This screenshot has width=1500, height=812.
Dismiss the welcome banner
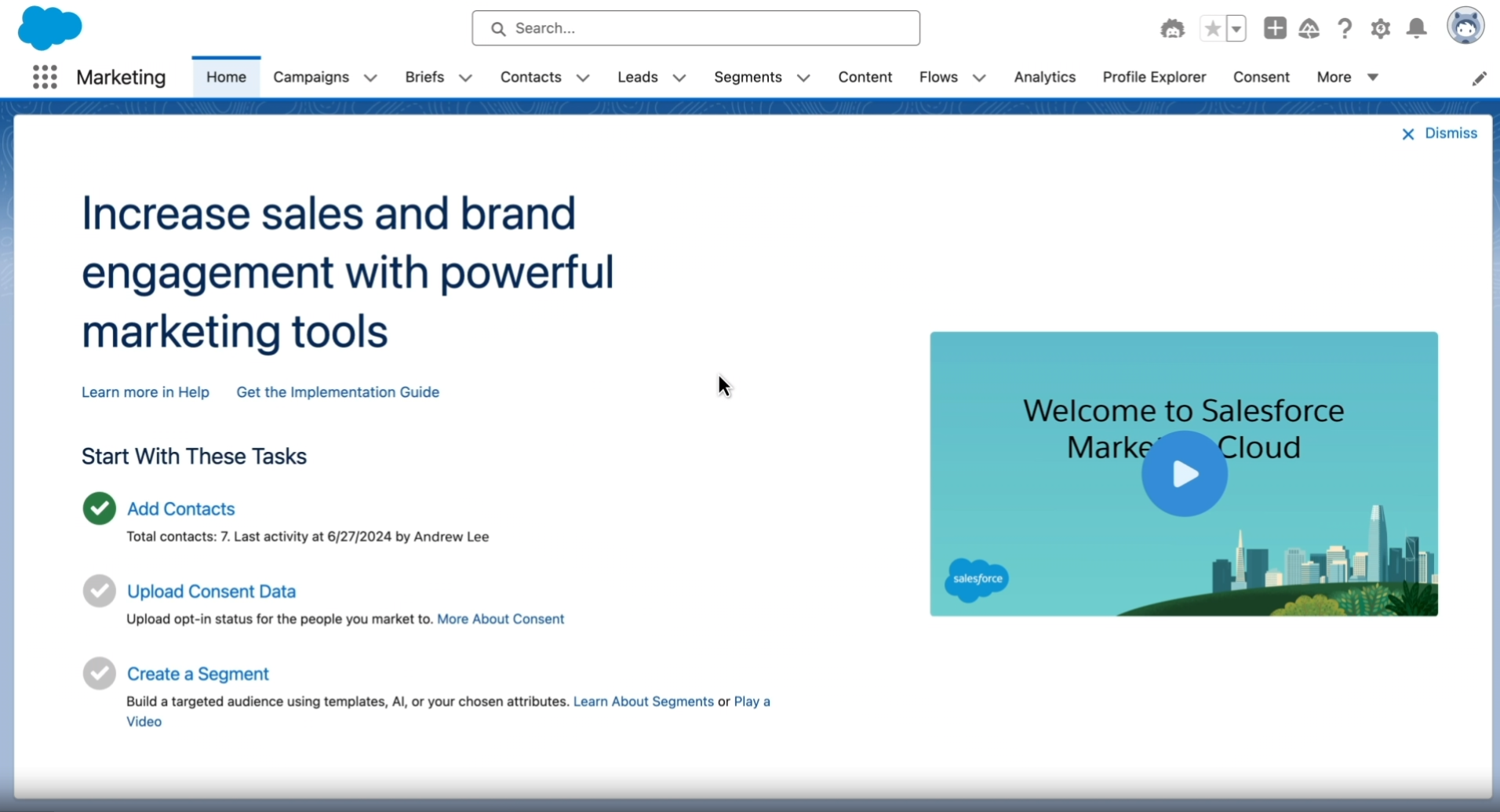click(1453, 133)
